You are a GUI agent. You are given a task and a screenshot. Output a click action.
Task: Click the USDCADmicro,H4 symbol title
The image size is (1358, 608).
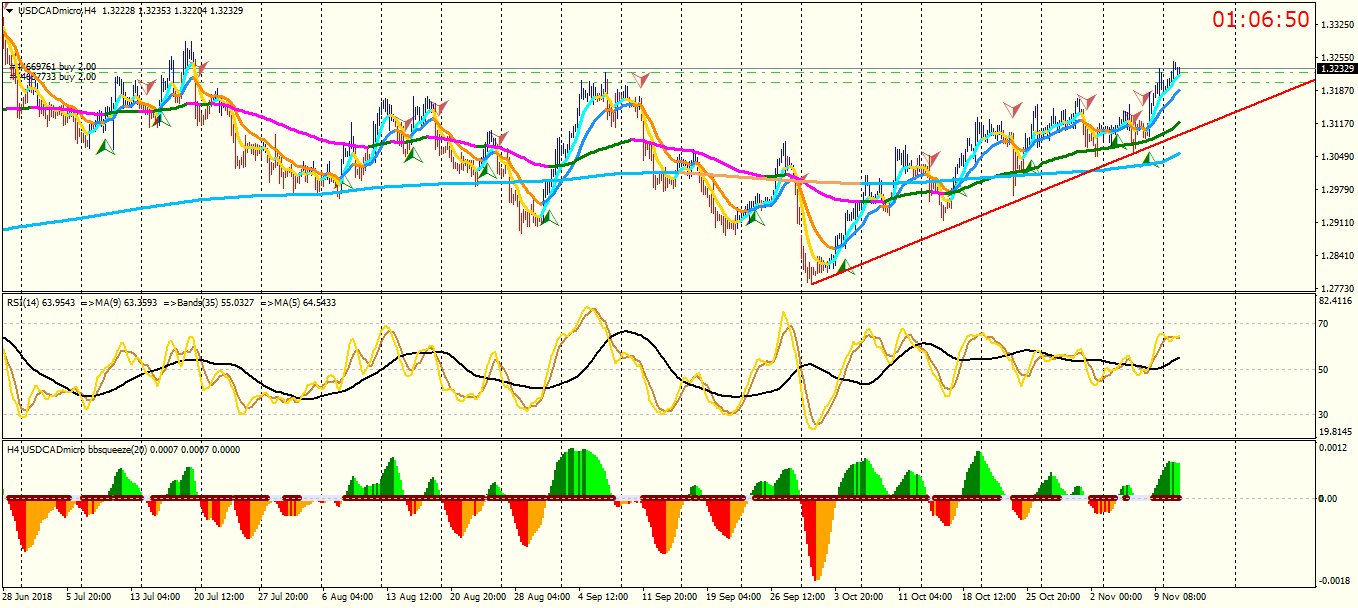coord(57,10)
